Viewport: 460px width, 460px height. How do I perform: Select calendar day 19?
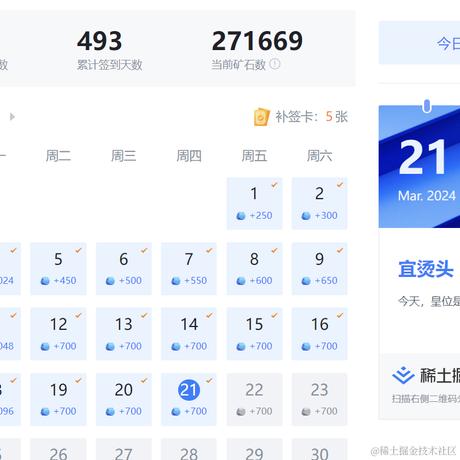(x=58, y=399)
